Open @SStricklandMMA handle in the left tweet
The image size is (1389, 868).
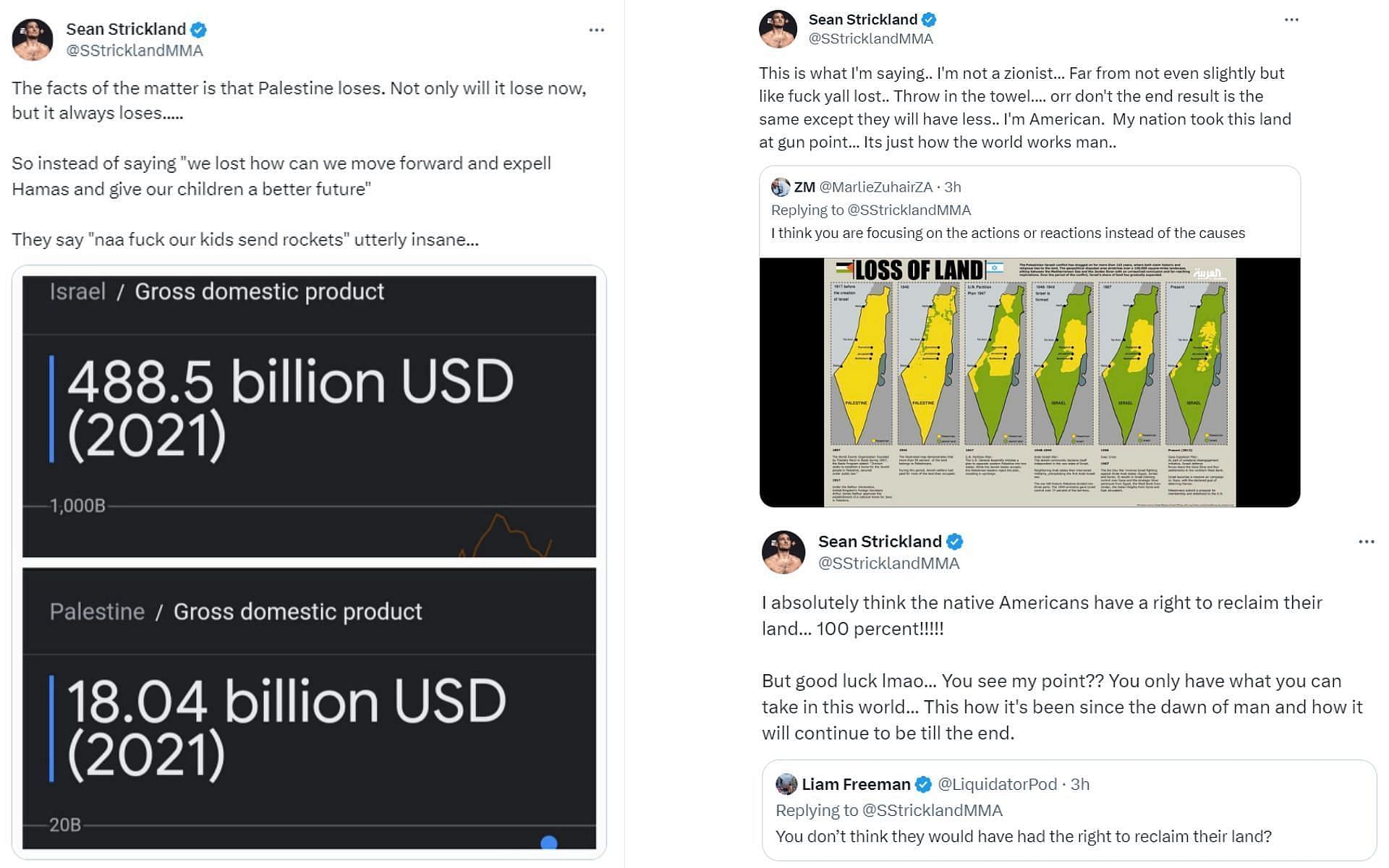click(x=135, y=51)
